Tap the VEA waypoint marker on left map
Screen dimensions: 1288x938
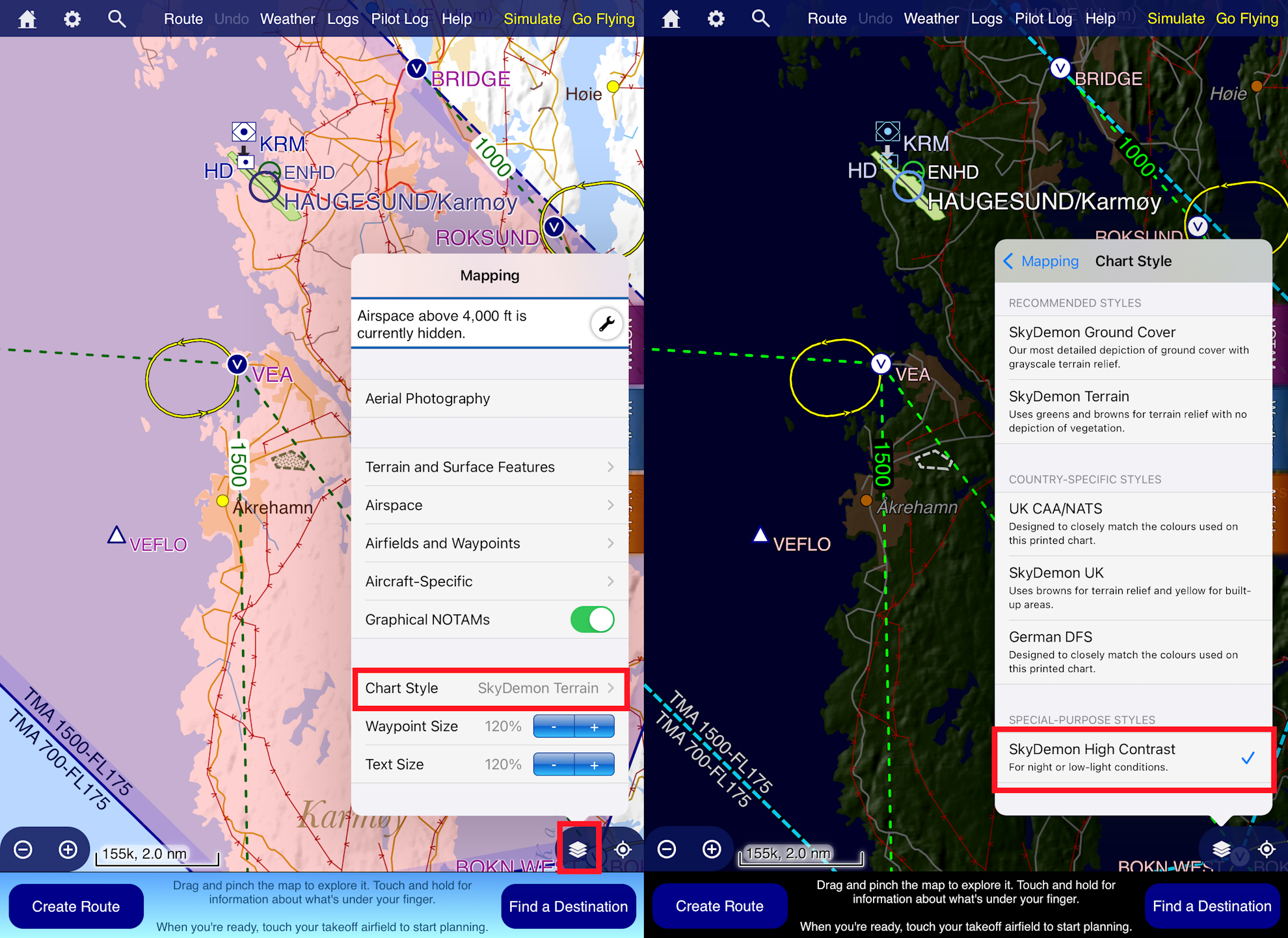pyautogui.click(x=237, y=364)
